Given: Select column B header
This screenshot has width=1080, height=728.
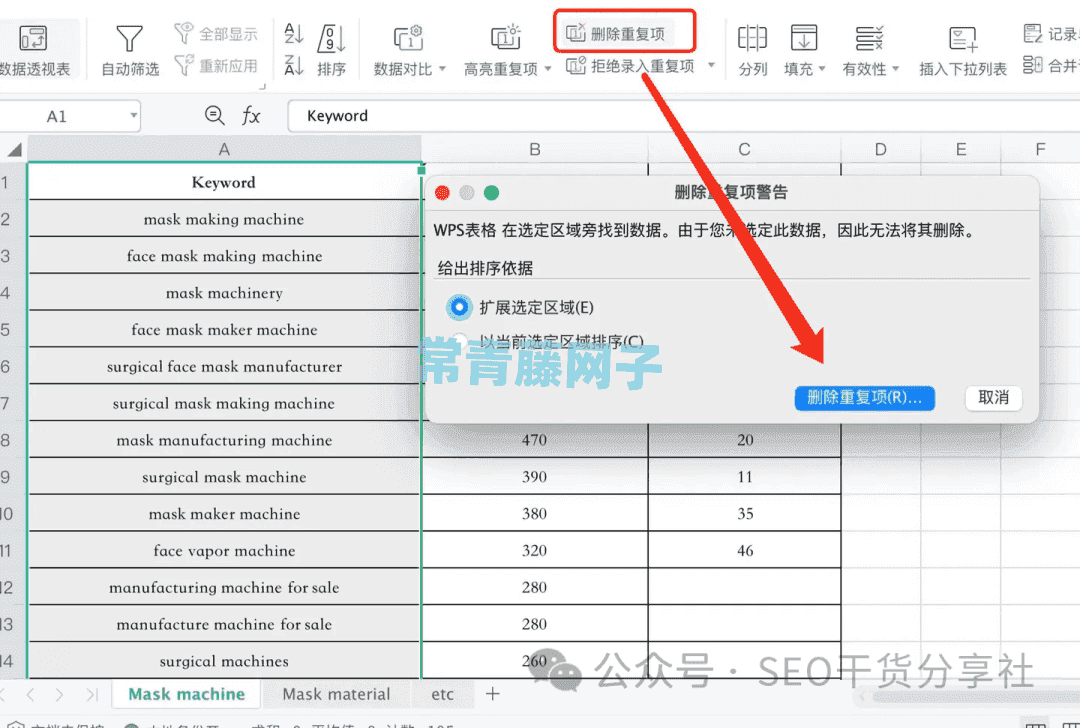Looking at the screenshot, I should (x=534, y=149).
